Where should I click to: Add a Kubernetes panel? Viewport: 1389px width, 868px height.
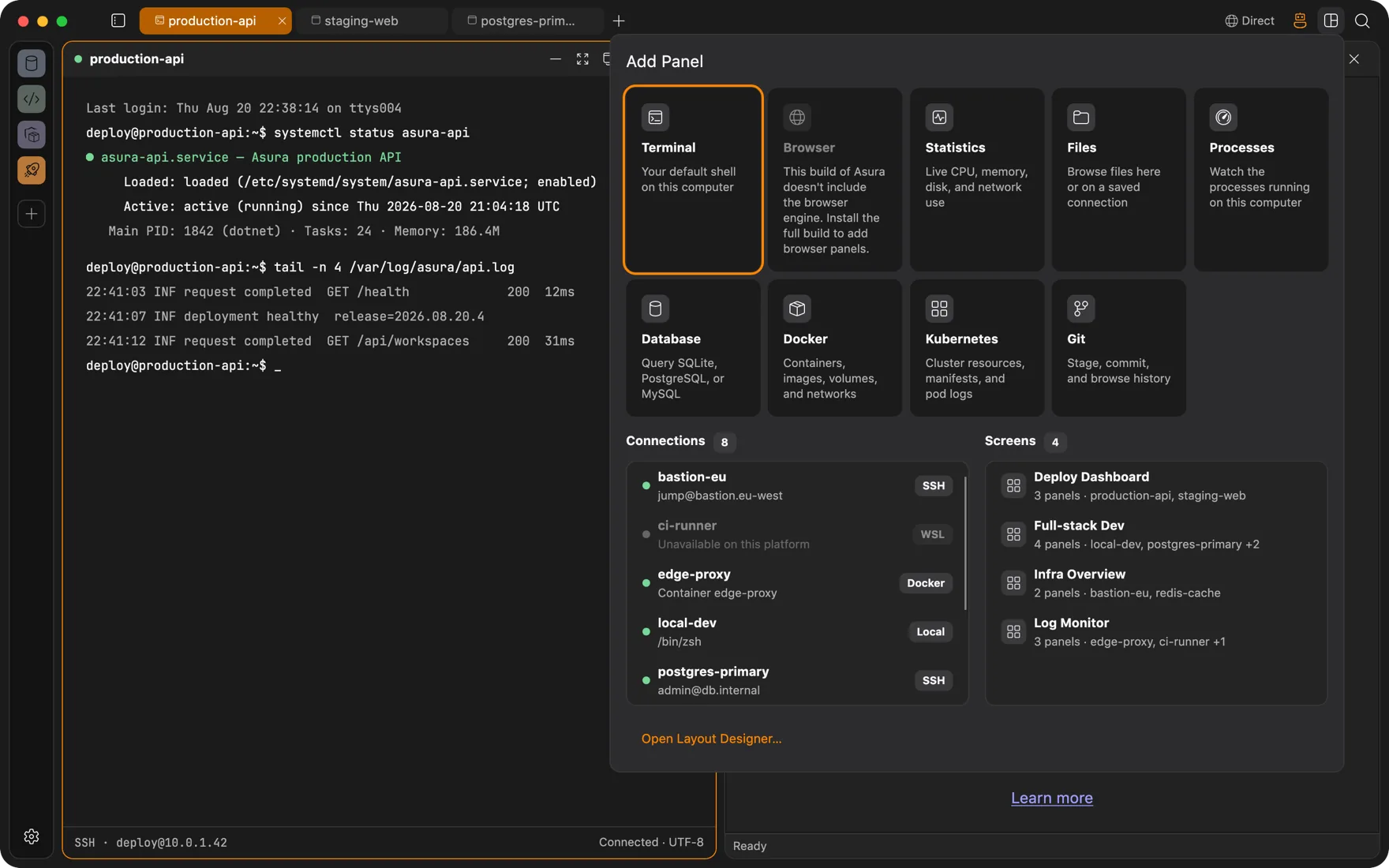pos(976,348)
